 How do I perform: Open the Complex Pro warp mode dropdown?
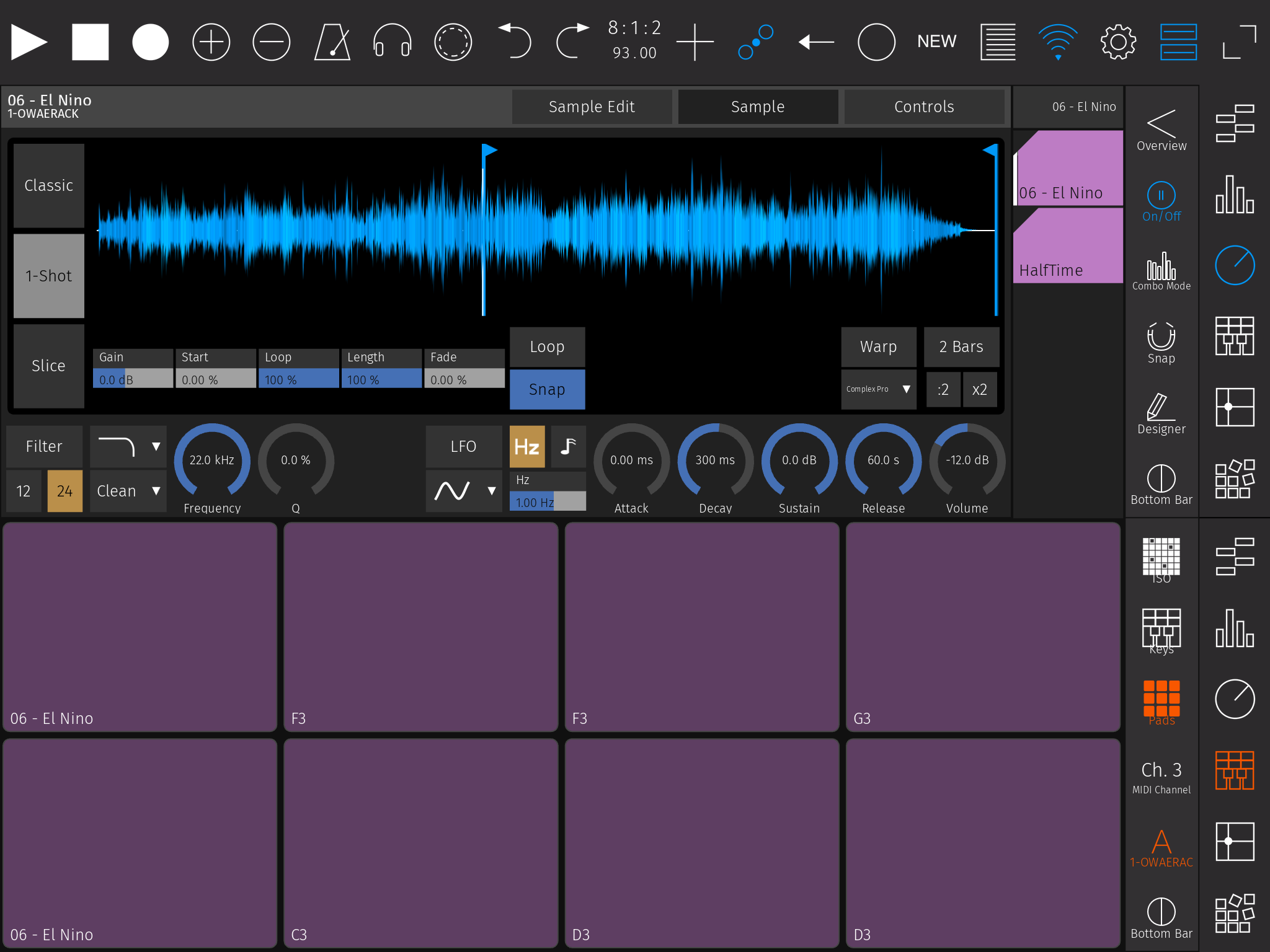coord(878,389)
